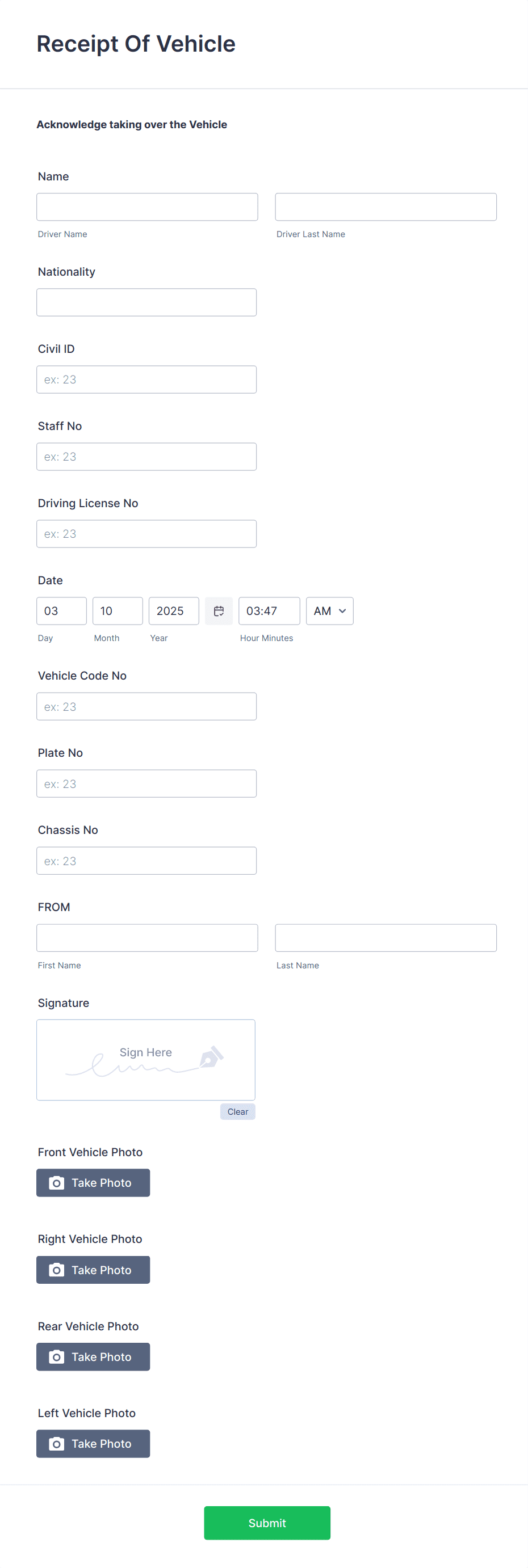Focus the Staff No field

pyautogui.click(x=146, y=457)
